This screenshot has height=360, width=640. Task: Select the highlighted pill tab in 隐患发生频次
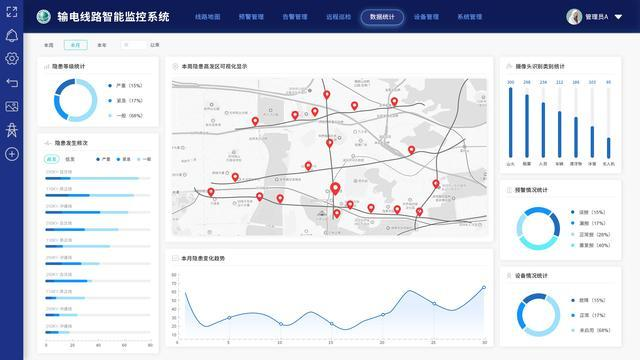52,159
